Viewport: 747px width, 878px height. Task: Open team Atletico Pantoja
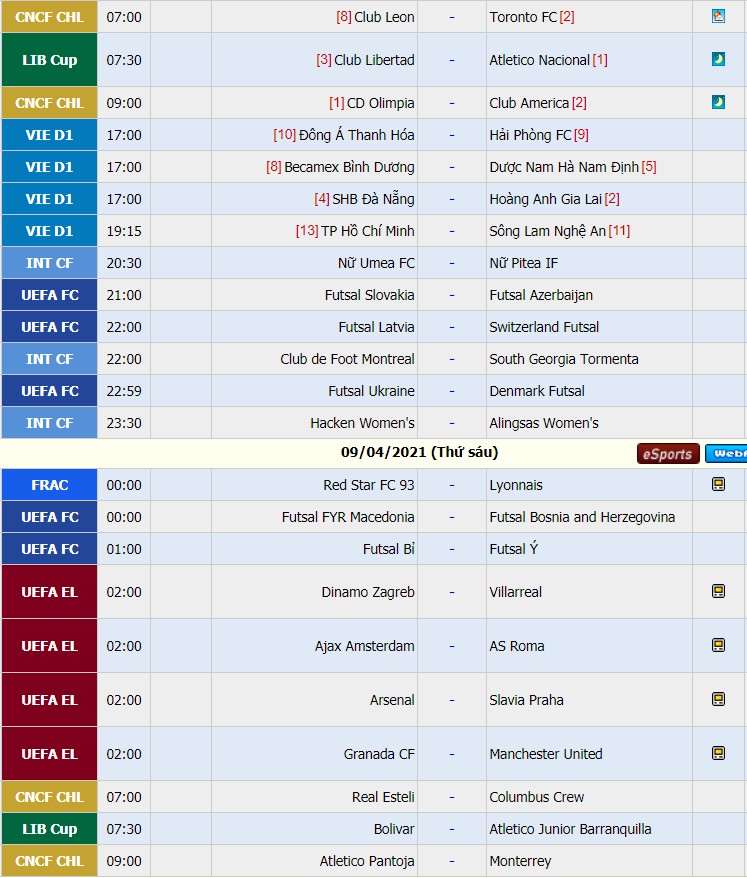[367, 861]
